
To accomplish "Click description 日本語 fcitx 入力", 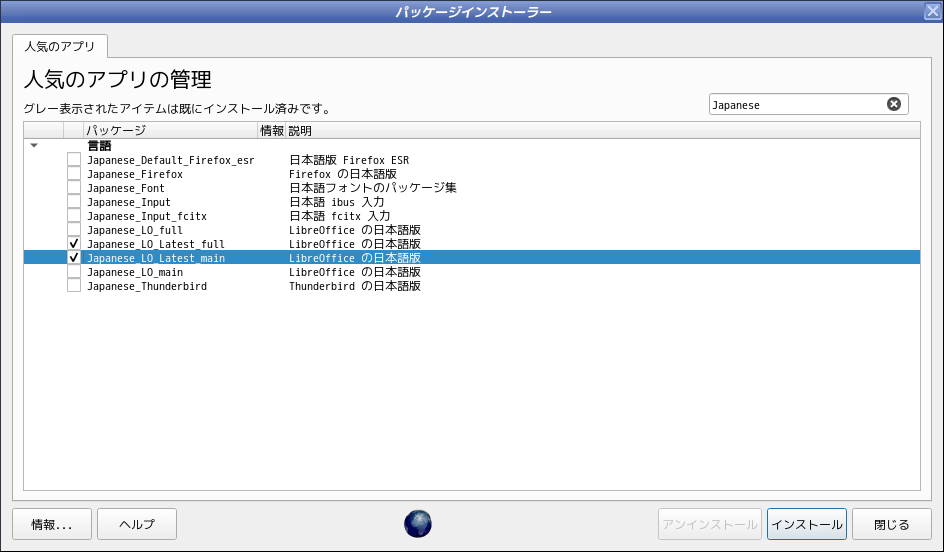I will click(x=340, y=216).
